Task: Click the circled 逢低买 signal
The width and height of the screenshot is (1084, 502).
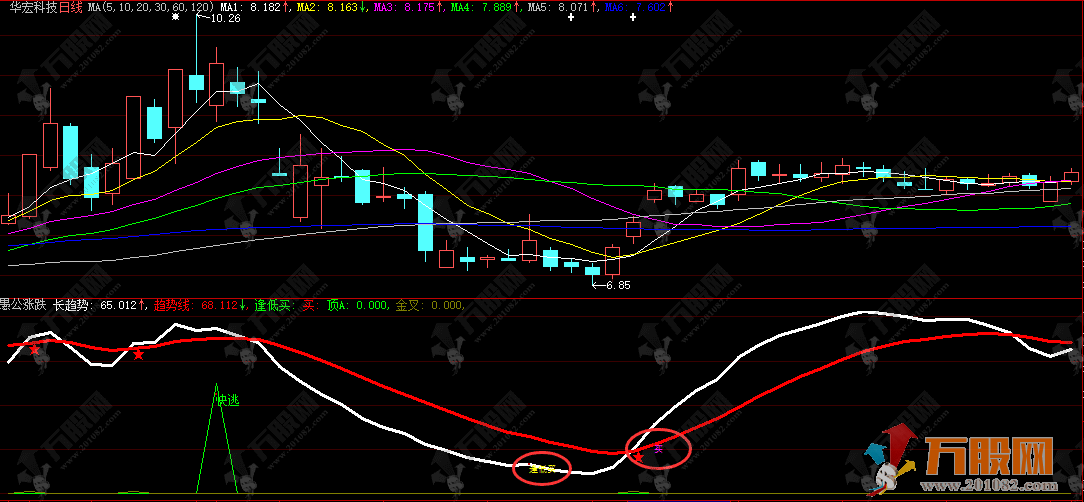Action: click(x=543, y=468)
